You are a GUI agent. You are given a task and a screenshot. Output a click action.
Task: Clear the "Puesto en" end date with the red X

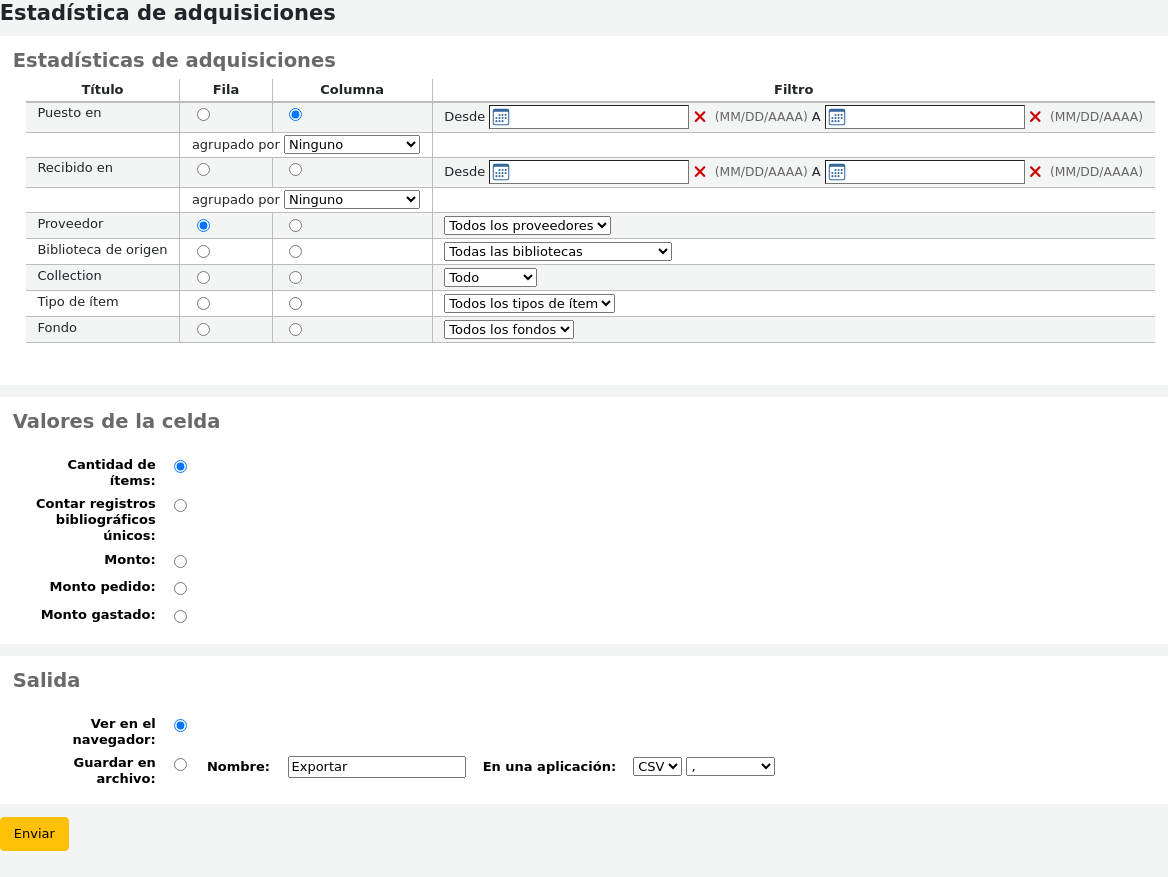[1036, 116]
